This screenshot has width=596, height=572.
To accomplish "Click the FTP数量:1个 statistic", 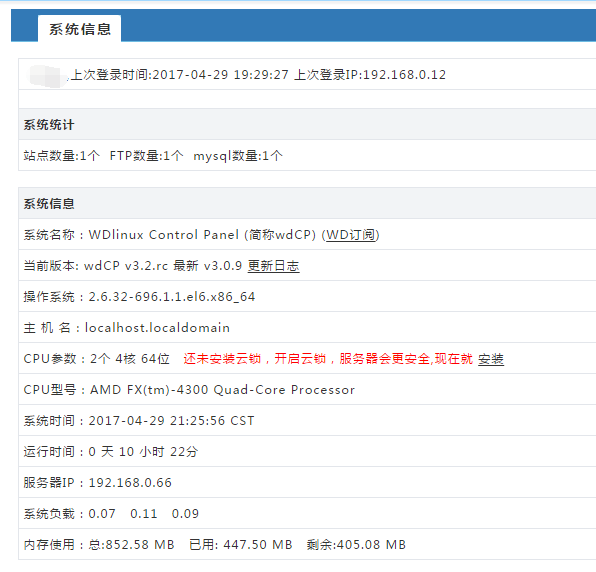I will [x=146, y=155].
